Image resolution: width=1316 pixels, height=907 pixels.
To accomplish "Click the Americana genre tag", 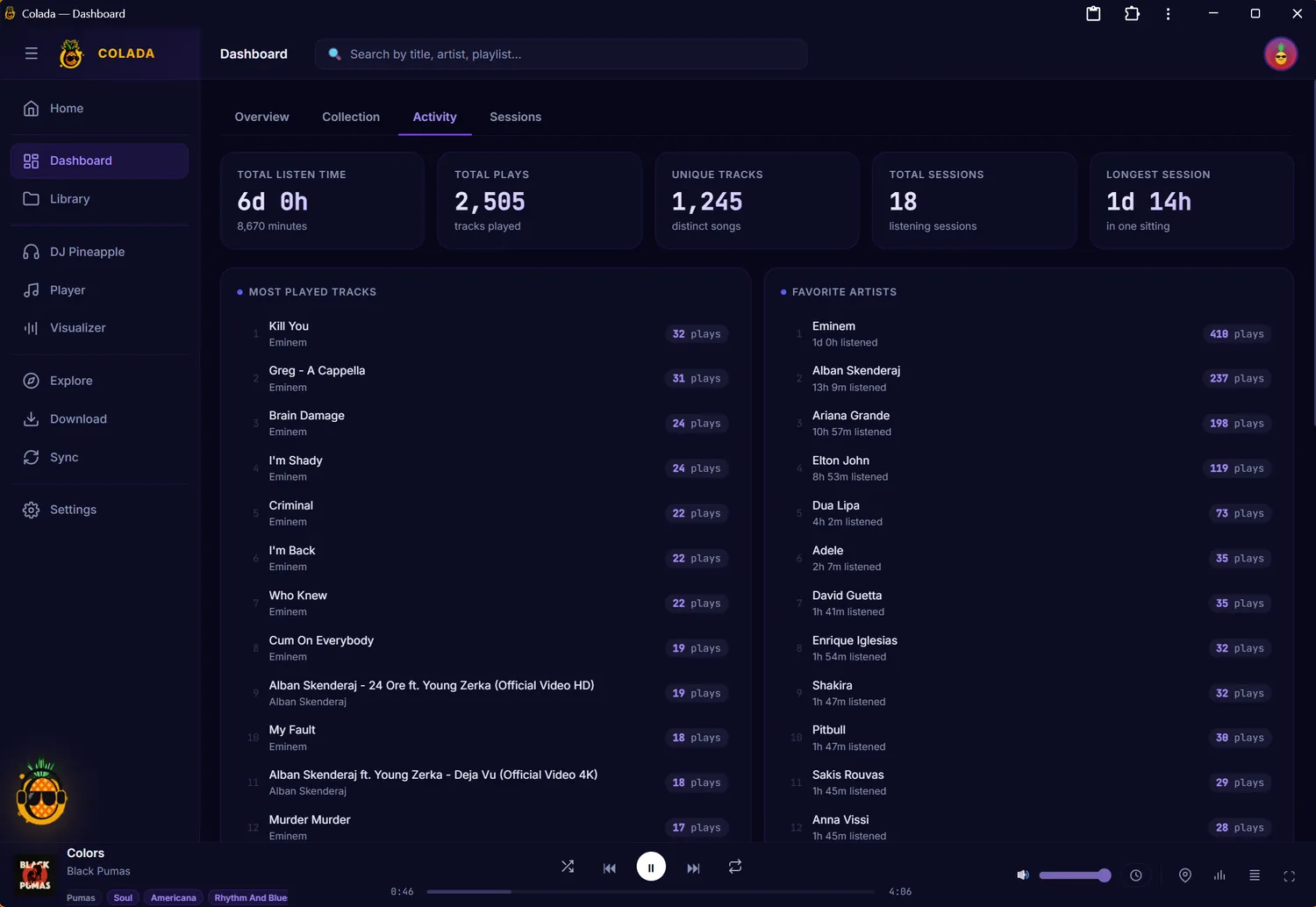I will pos(174,897).
